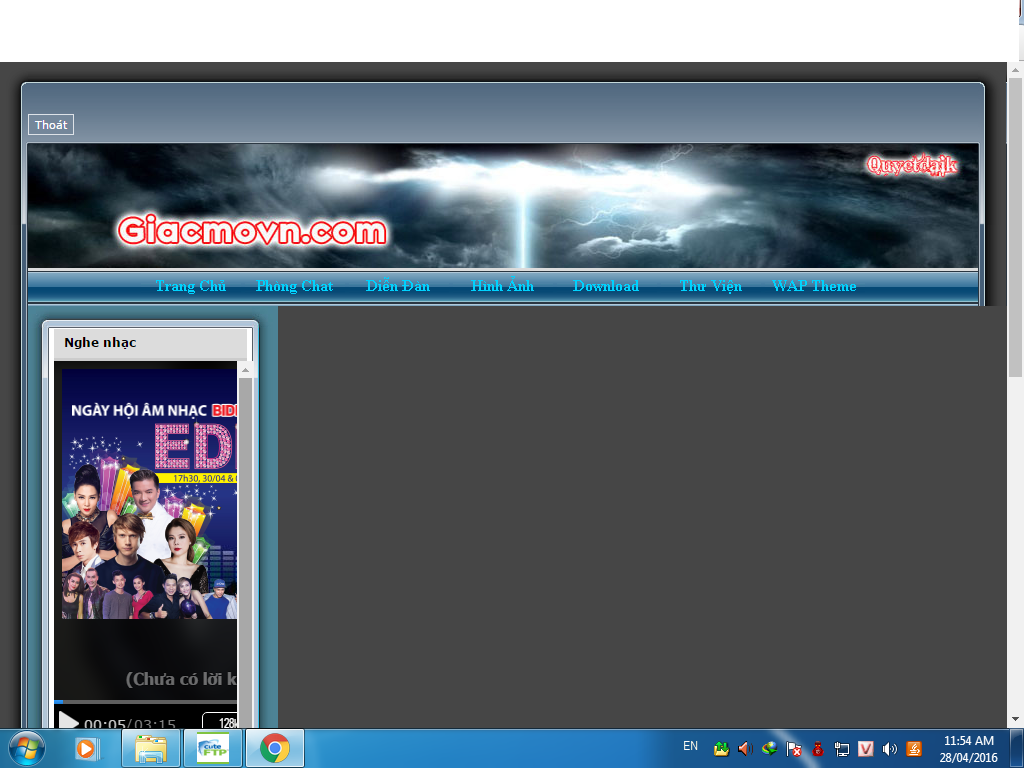Viewport: 1024px width, 768px height.
Task: Switch to Google Chrome in taskbar
Action: tap(274, 748)
